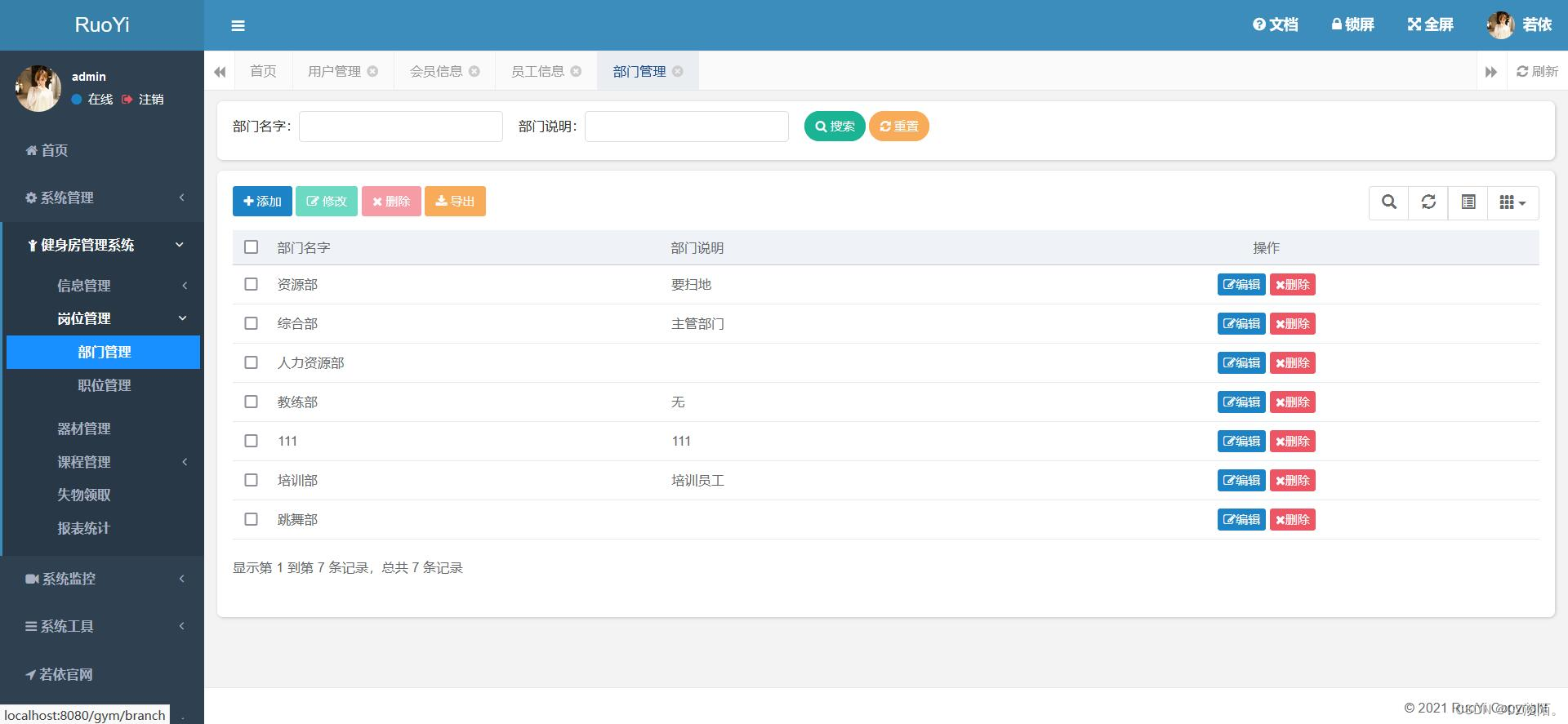Check the select-all header checkbox

(252, 247)
